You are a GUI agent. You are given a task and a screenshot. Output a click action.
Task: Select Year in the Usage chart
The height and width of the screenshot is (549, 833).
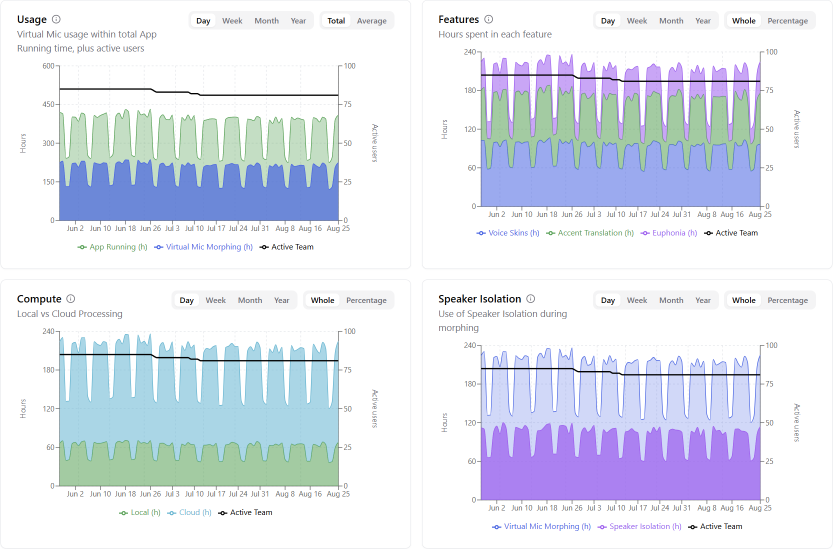pos(298,21)
